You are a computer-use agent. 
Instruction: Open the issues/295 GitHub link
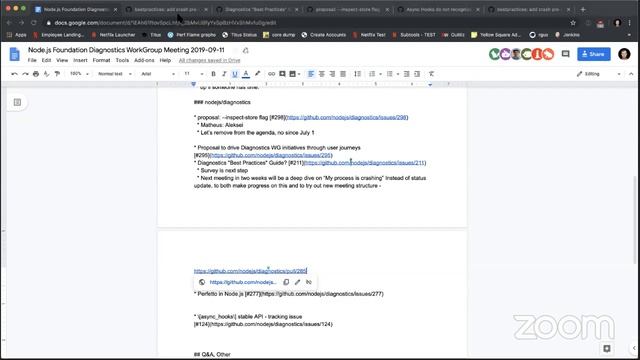pos(271,156)
